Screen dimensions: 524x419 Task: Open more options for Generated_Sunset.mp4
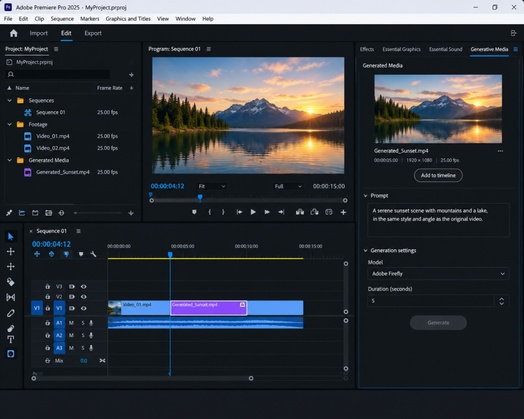[x=500, y=151]
